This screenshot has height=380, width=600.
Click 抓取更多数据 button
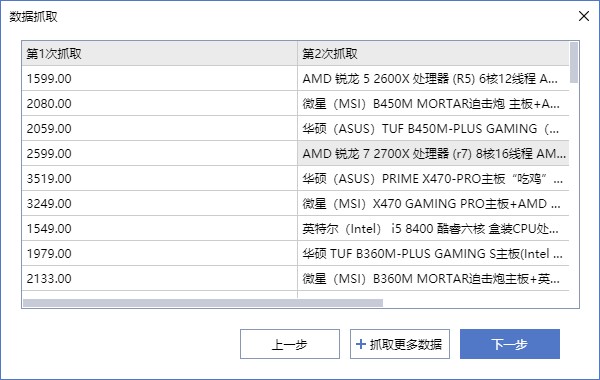click(x=399, y=344)
